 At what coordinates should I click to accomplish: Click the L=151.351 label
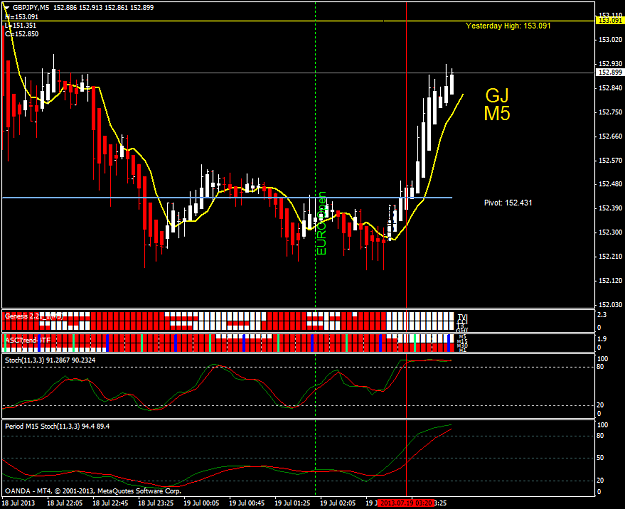coord(21,26)
